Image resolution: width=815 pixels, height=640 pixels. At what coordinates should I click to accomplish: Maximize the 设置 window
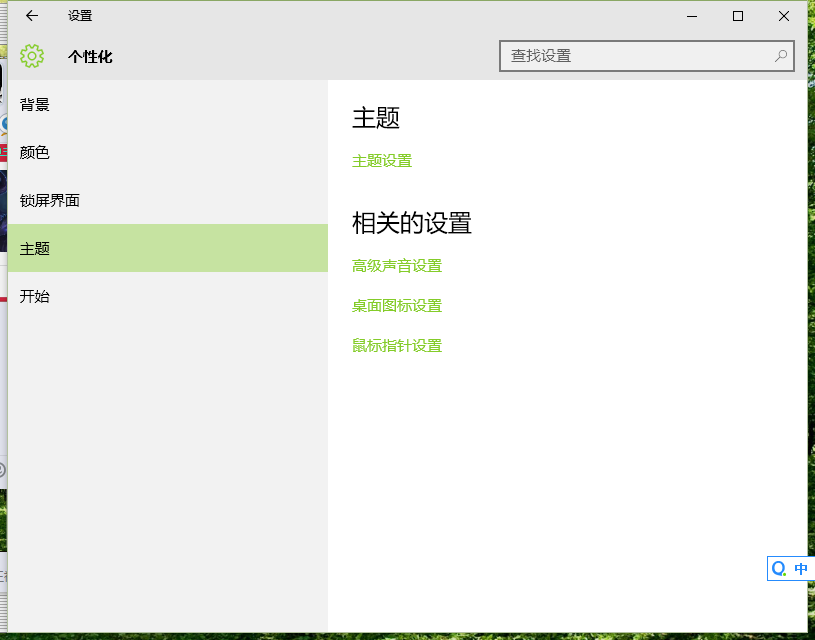[738, 16]
